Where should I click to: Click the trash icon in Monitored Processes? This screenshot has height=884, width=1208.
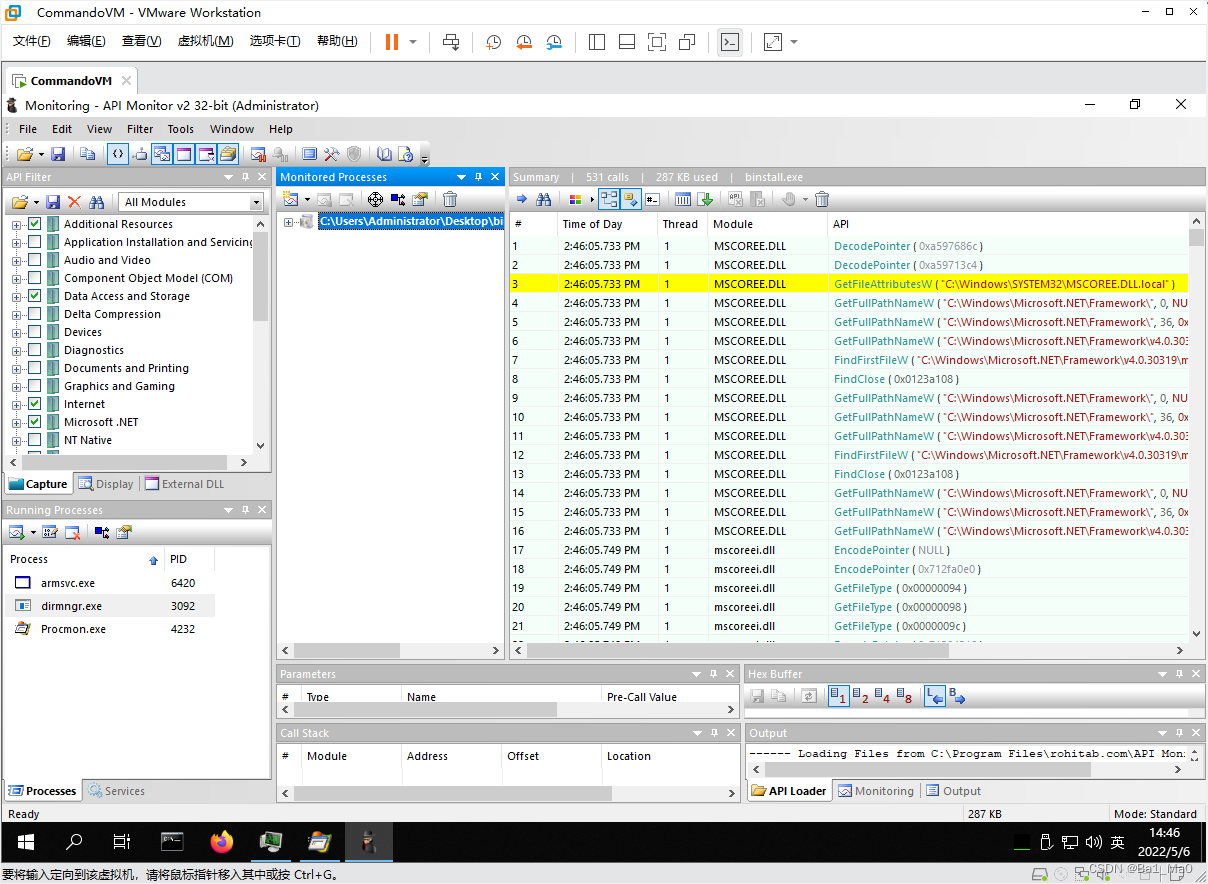point(450,200)
